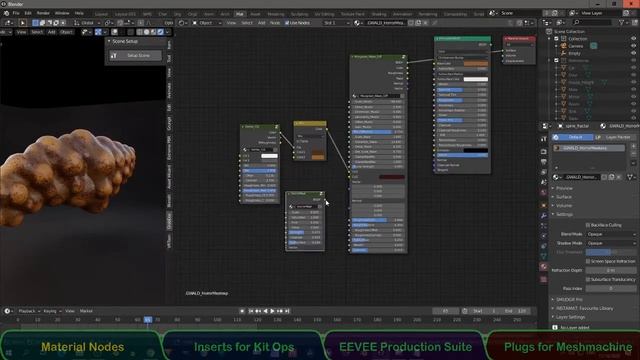Switch viewport to wireframe shading
640x360 pixels.
[140, 32]
